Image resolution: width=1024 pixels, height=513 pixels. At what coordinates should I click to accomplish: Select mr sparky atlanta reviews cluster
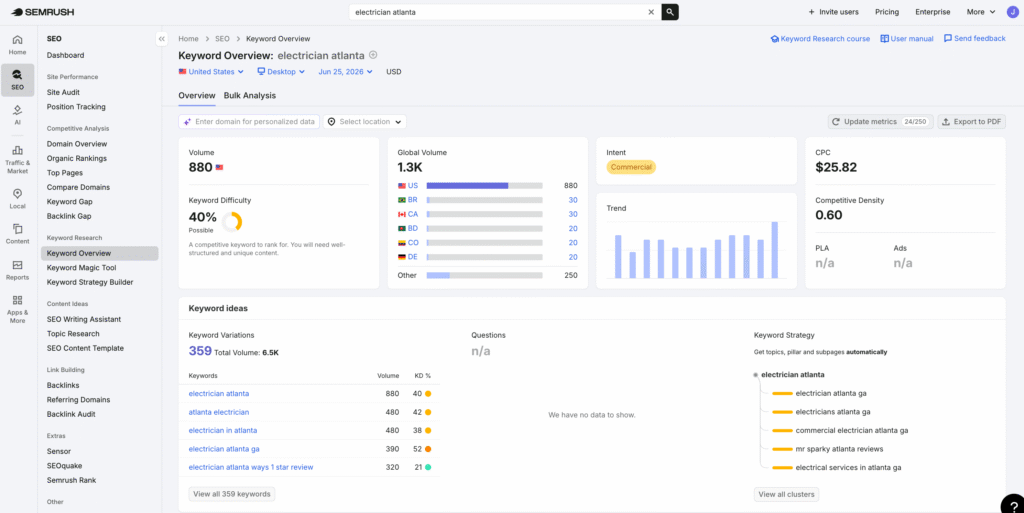pyautogui.click(x=839, y=449)
